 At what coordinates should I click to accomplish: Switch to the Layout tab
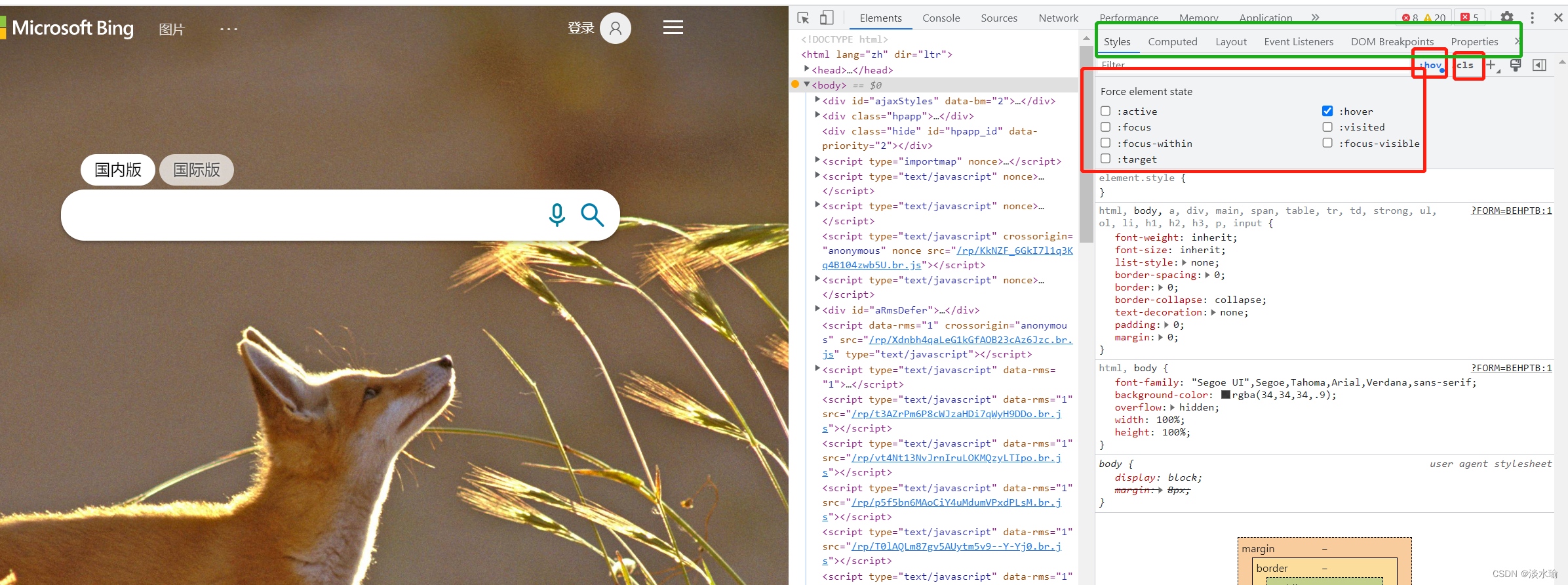[1231, 41]
